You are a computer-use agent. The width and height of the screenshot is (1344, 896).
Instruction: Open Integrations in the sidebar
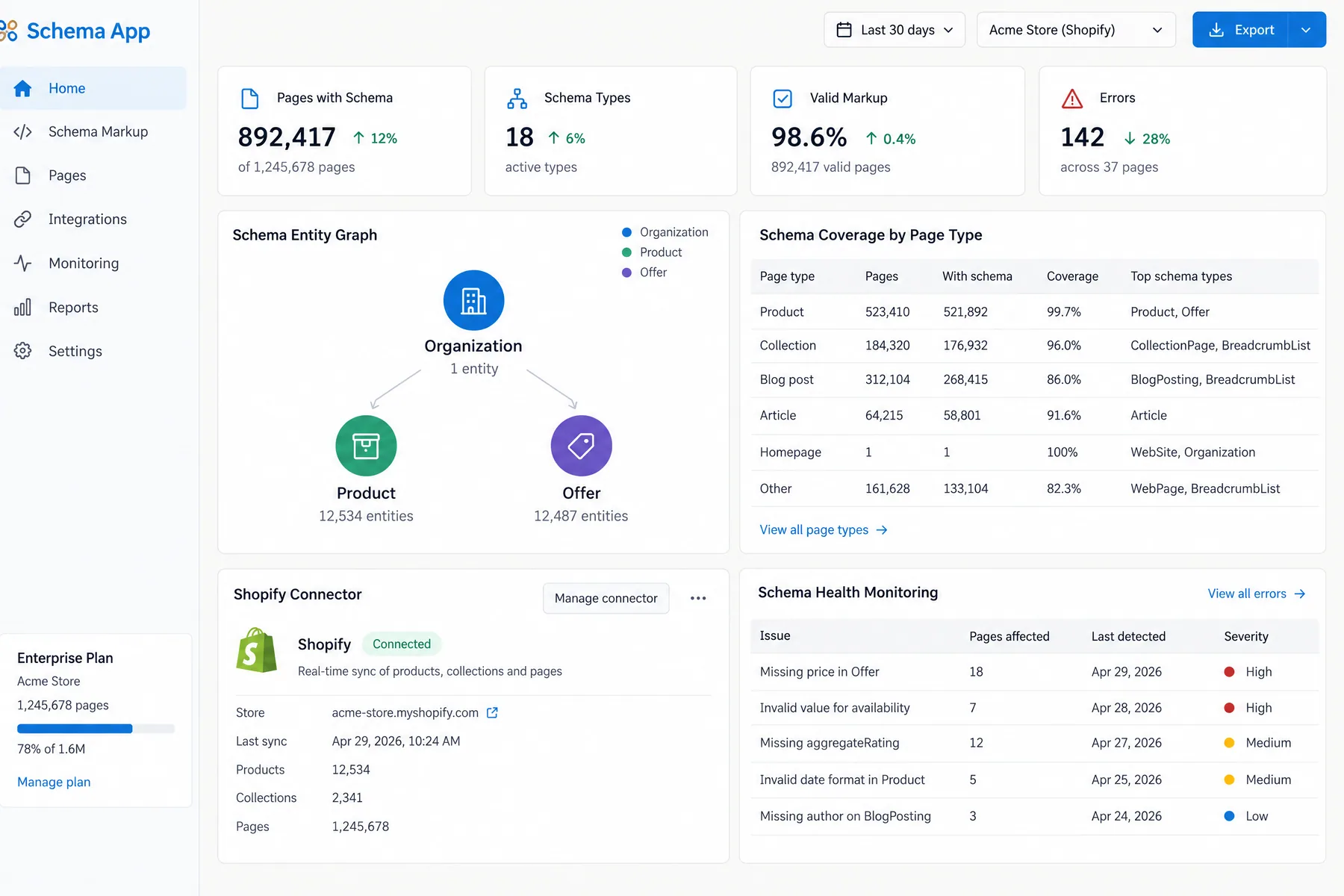93,219
